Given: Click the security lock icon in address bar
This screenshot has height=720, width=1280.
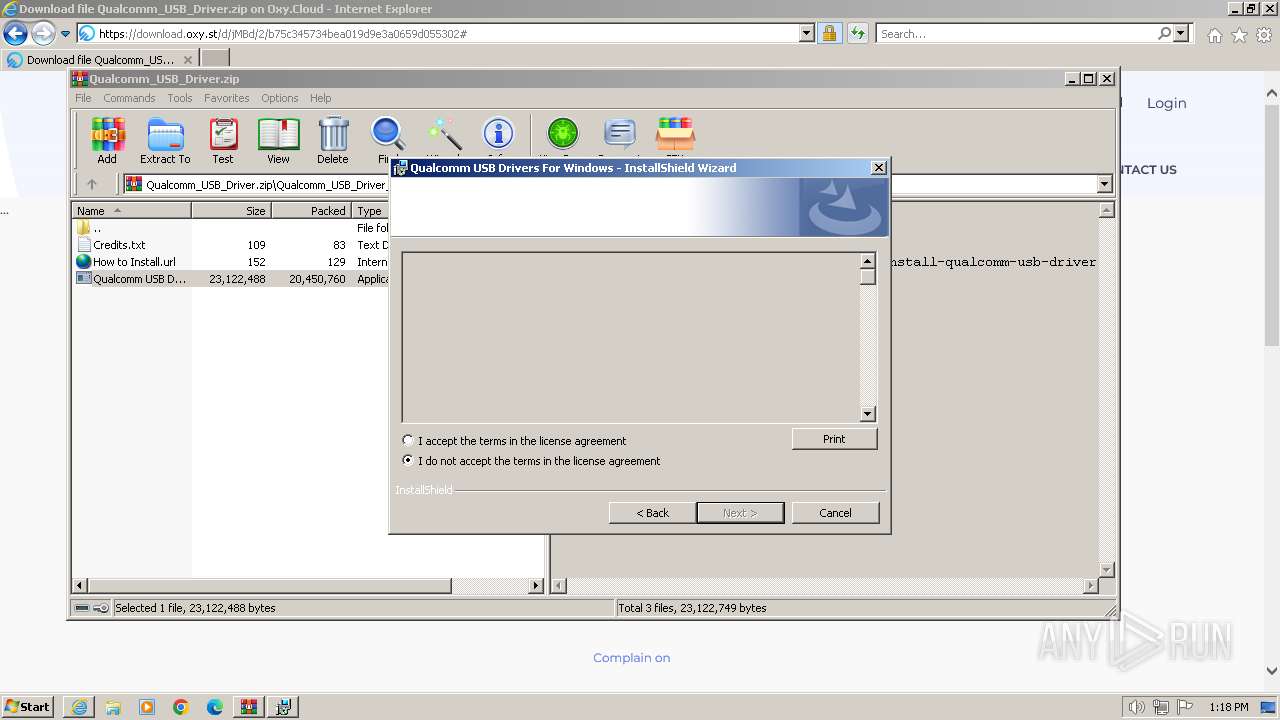Looking at the screenshot, I should point(829,34).
